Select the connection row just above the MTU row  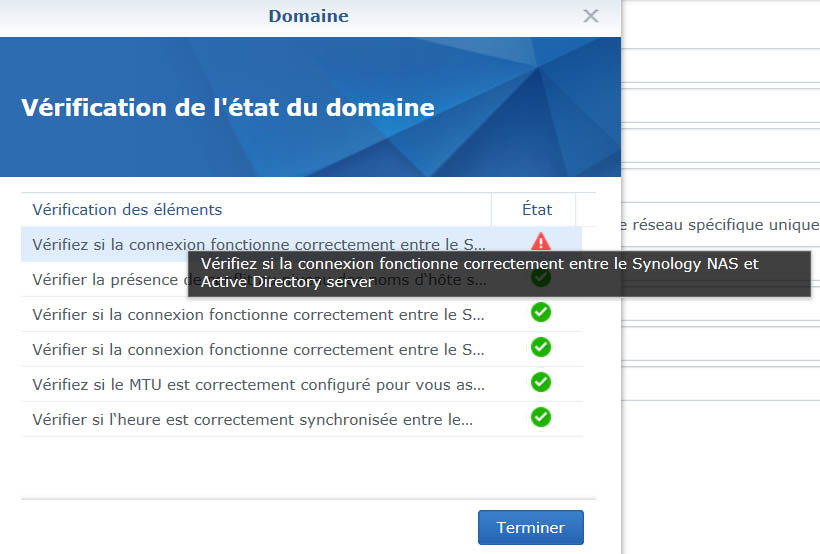(x=258, y=350)
